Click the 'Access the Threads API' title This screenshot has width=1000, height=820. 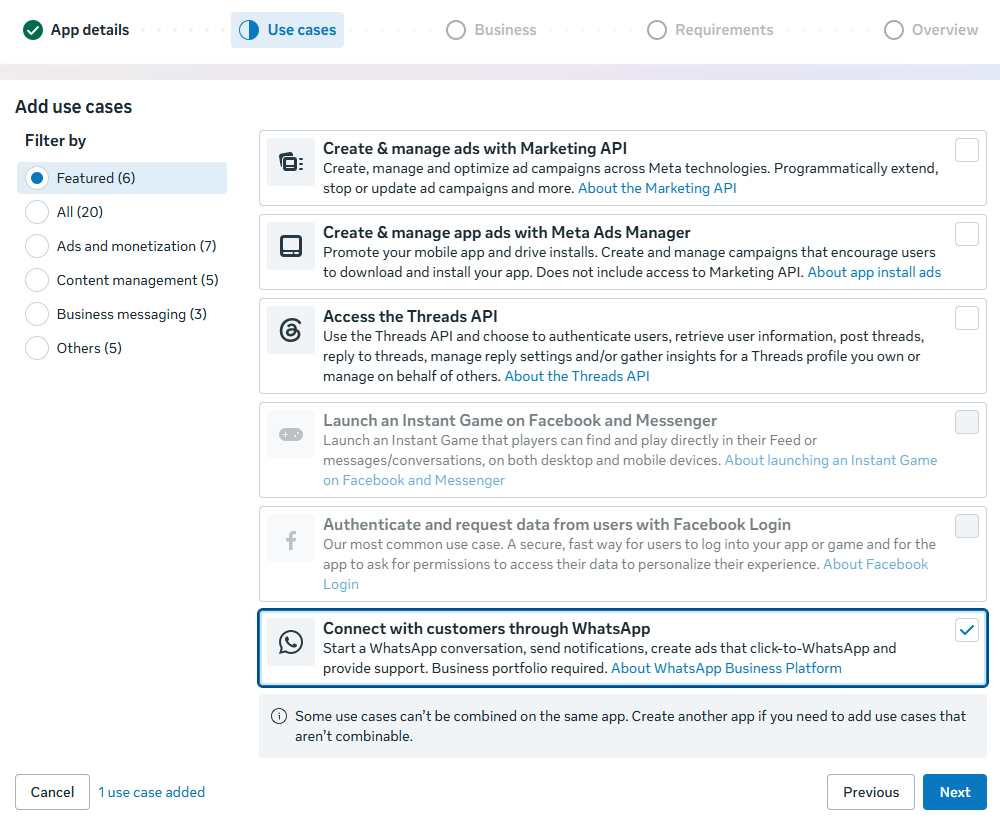pos(410,316)
